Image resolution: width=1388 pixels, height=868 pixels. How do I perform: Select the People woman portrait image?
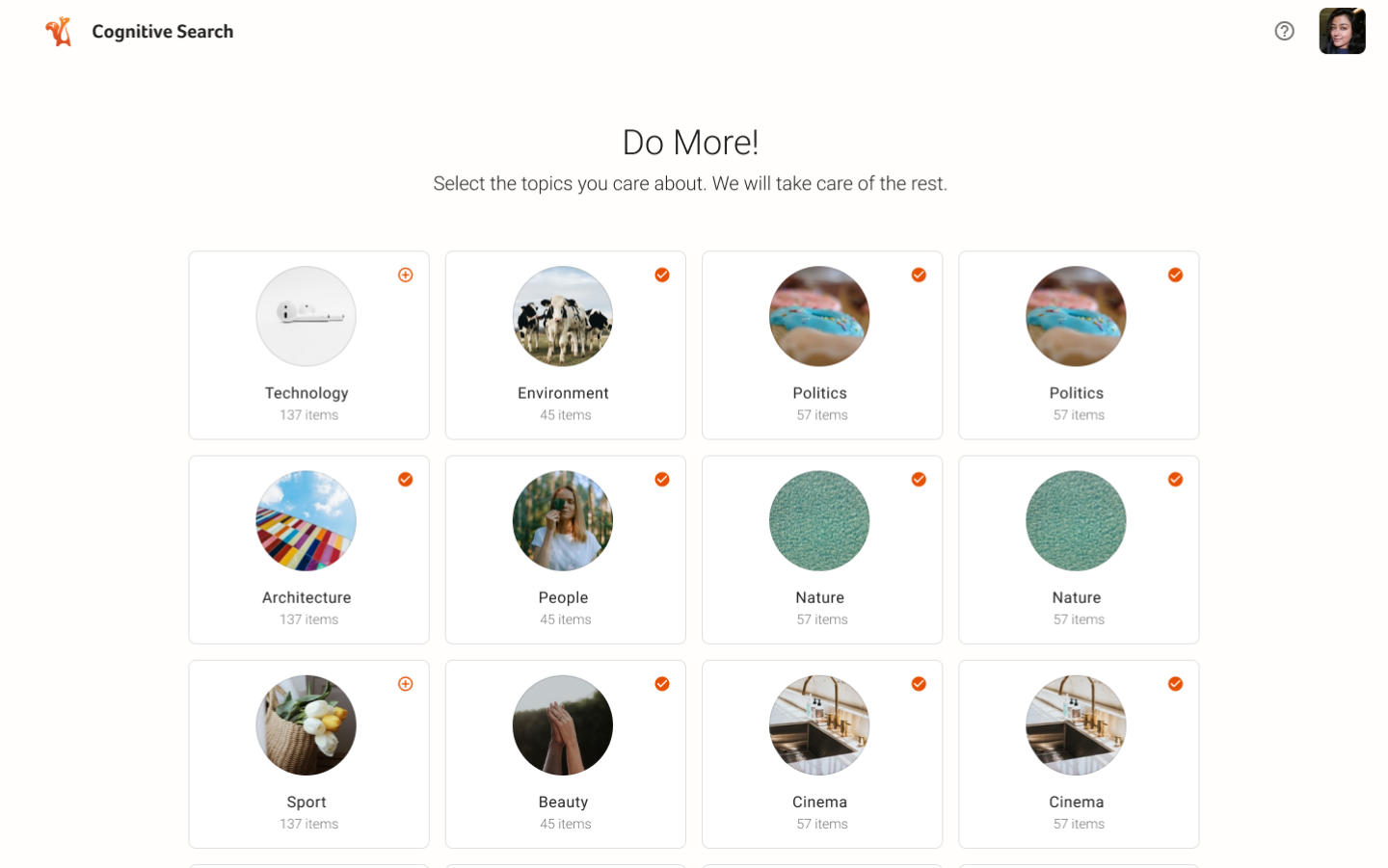(563, 520)
